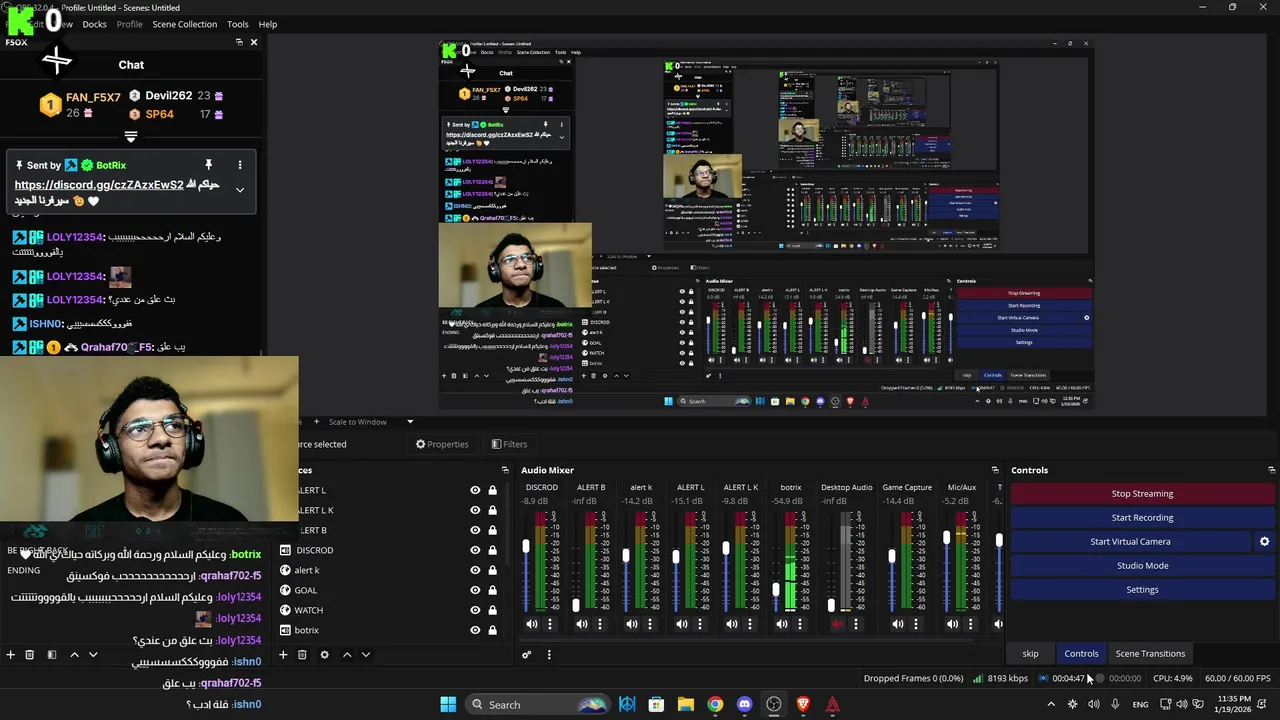Open the Help menu
Image resolution: width=1280 pixels, height=720 pixels.
268,24
